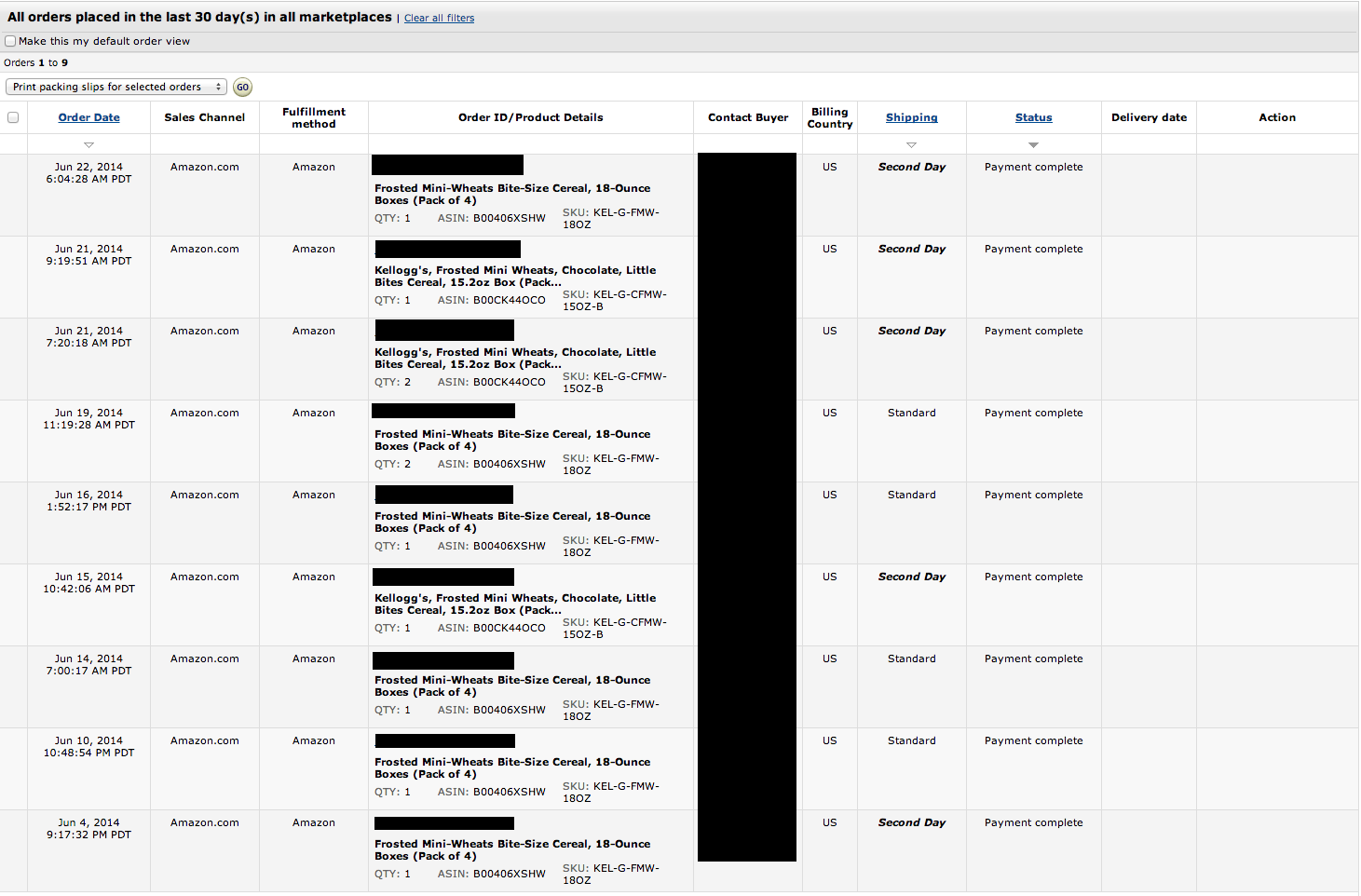1361x896 pixels.
Task: Click SKU KEL-G-FMW-18OZ in Jun 16 order
Action: 611,546
